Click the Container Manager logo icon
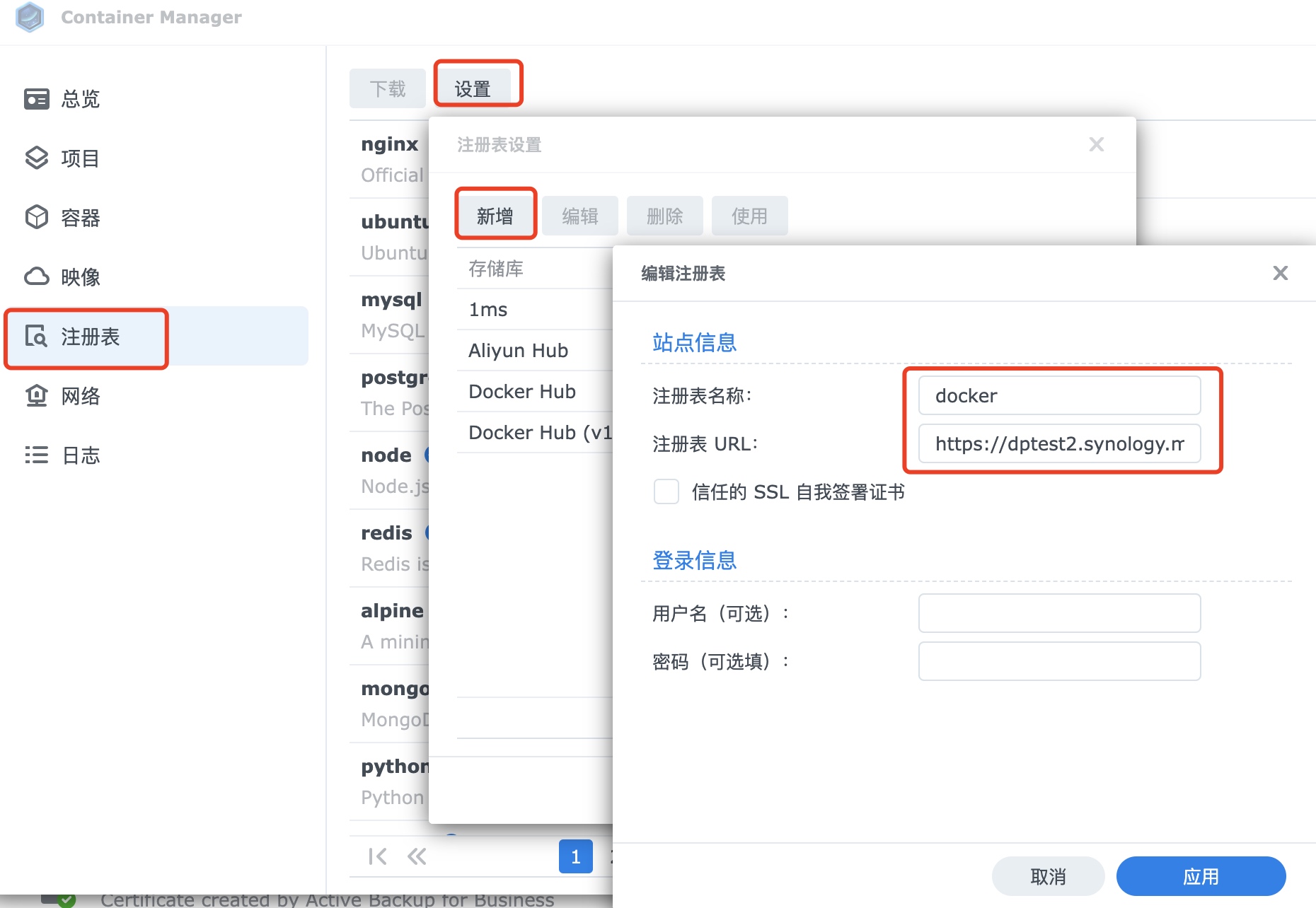This screenshot has height=908, width=1316. [30, 17]
